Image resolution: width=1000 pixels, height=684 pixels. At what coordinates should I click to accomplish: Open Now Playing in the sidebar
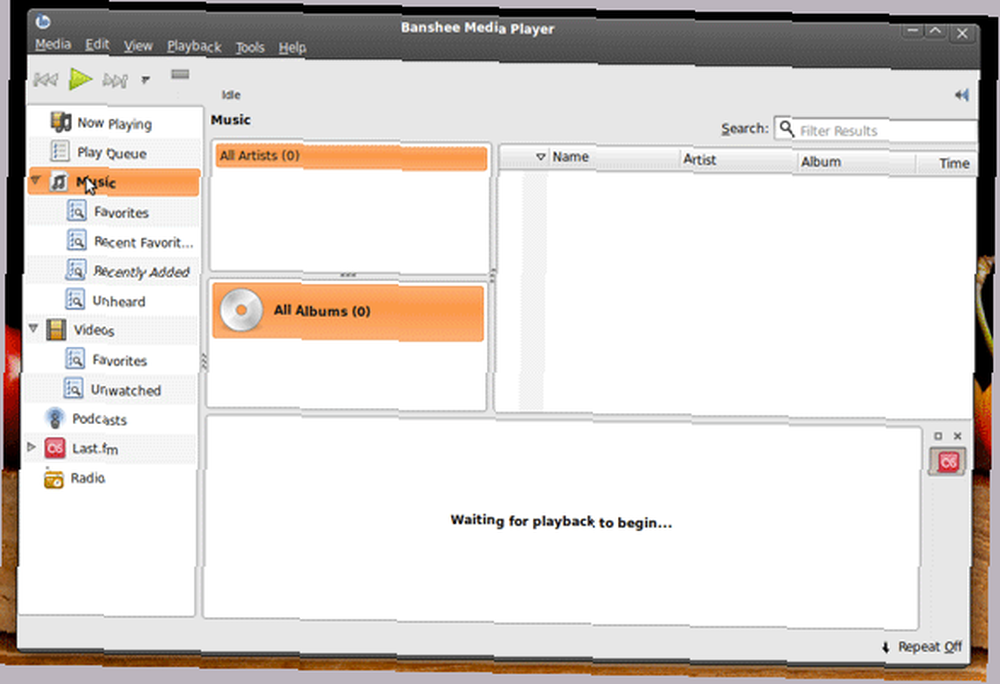coord(114,123)
